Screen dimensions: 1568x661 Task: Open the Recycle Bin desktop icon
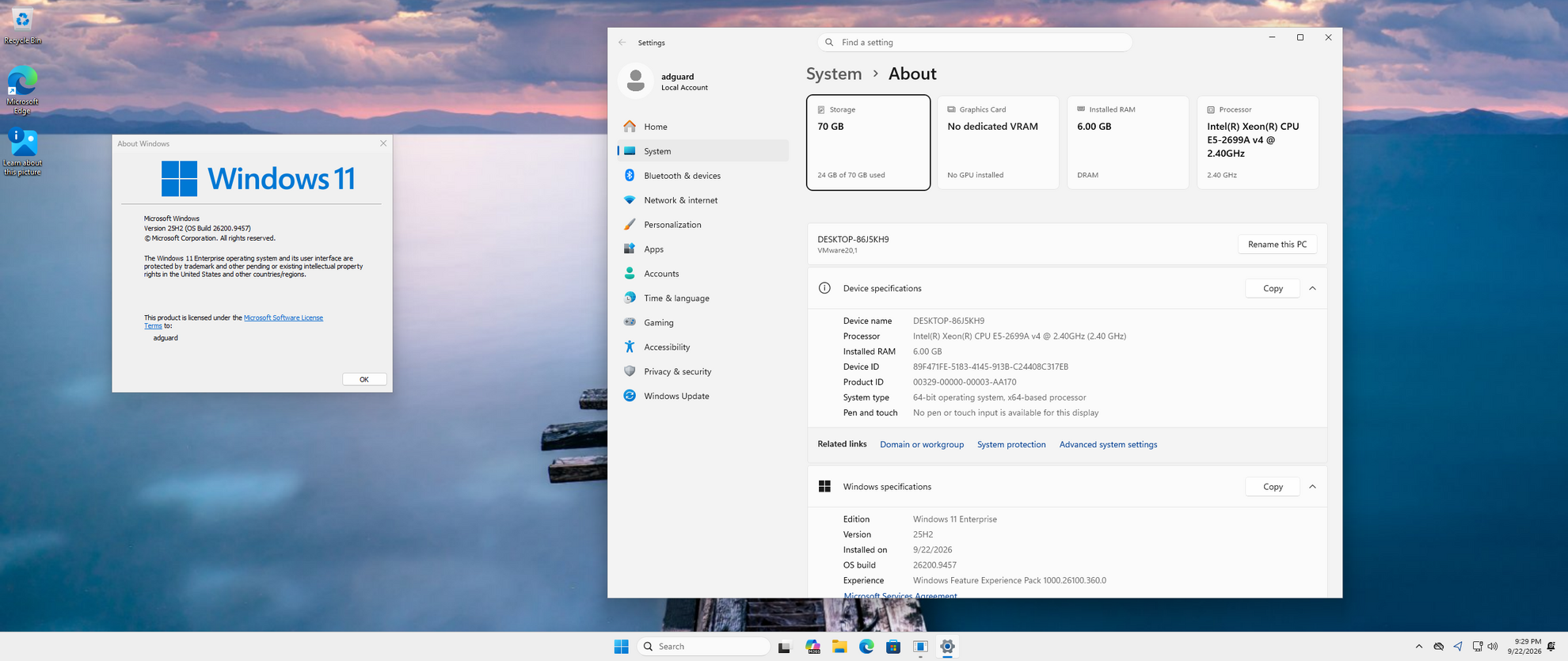(22, 26)
